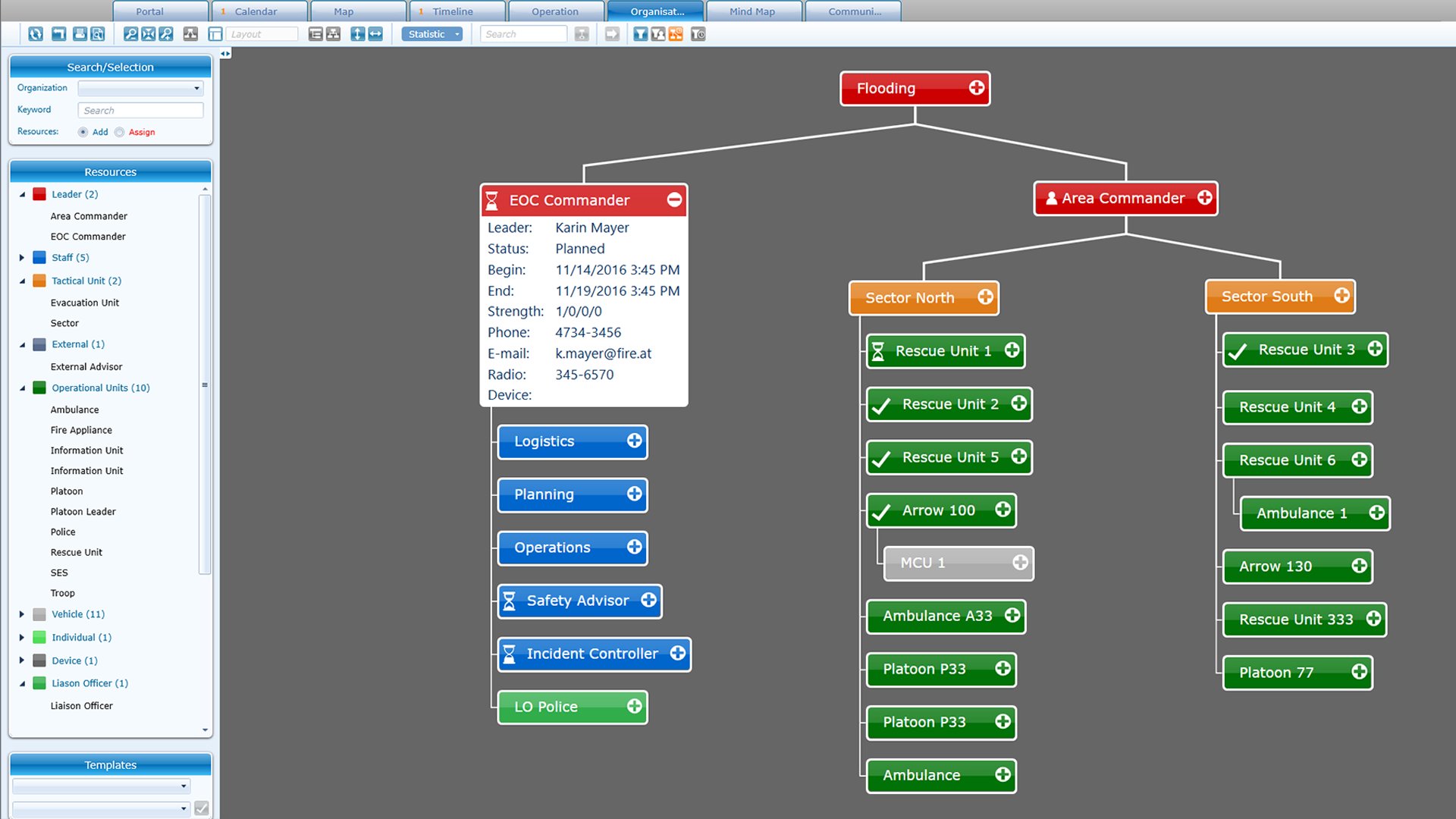Image resolution: width=1456 pixels, height=819 pixels.
Task: Open the Statistic dropdown button
Action: point(431,34)
